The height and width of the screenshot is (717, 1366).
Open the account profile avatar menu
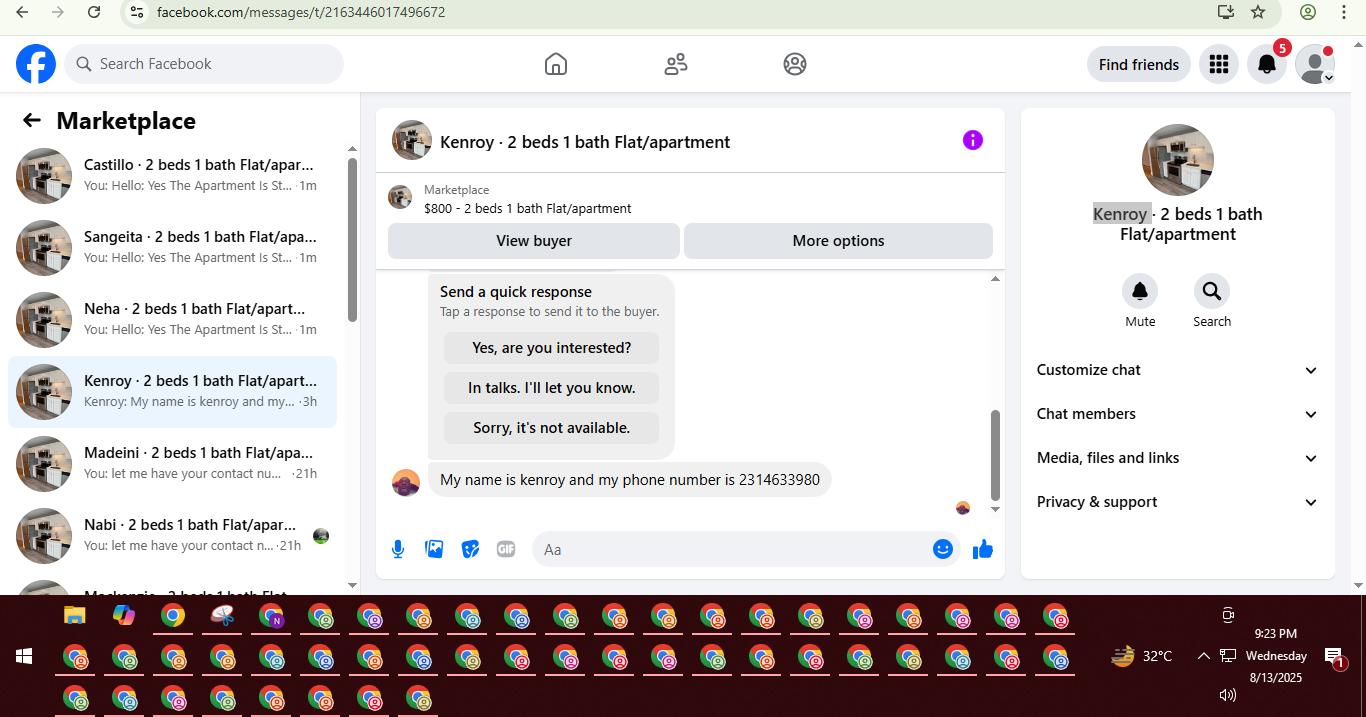tap(1315, 64)
